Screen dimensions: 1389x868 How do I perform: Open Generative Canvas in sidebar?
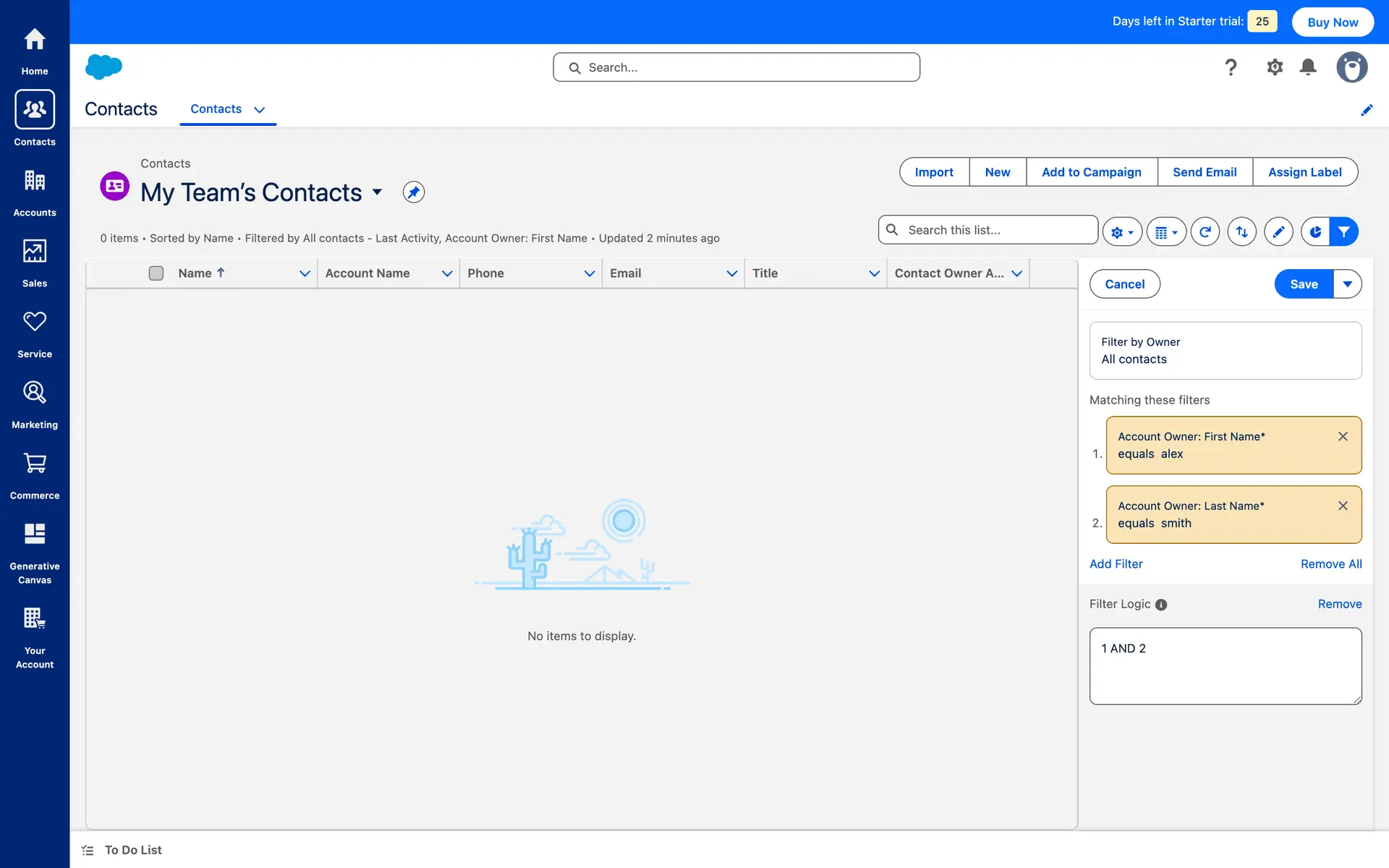pos(35,553)
